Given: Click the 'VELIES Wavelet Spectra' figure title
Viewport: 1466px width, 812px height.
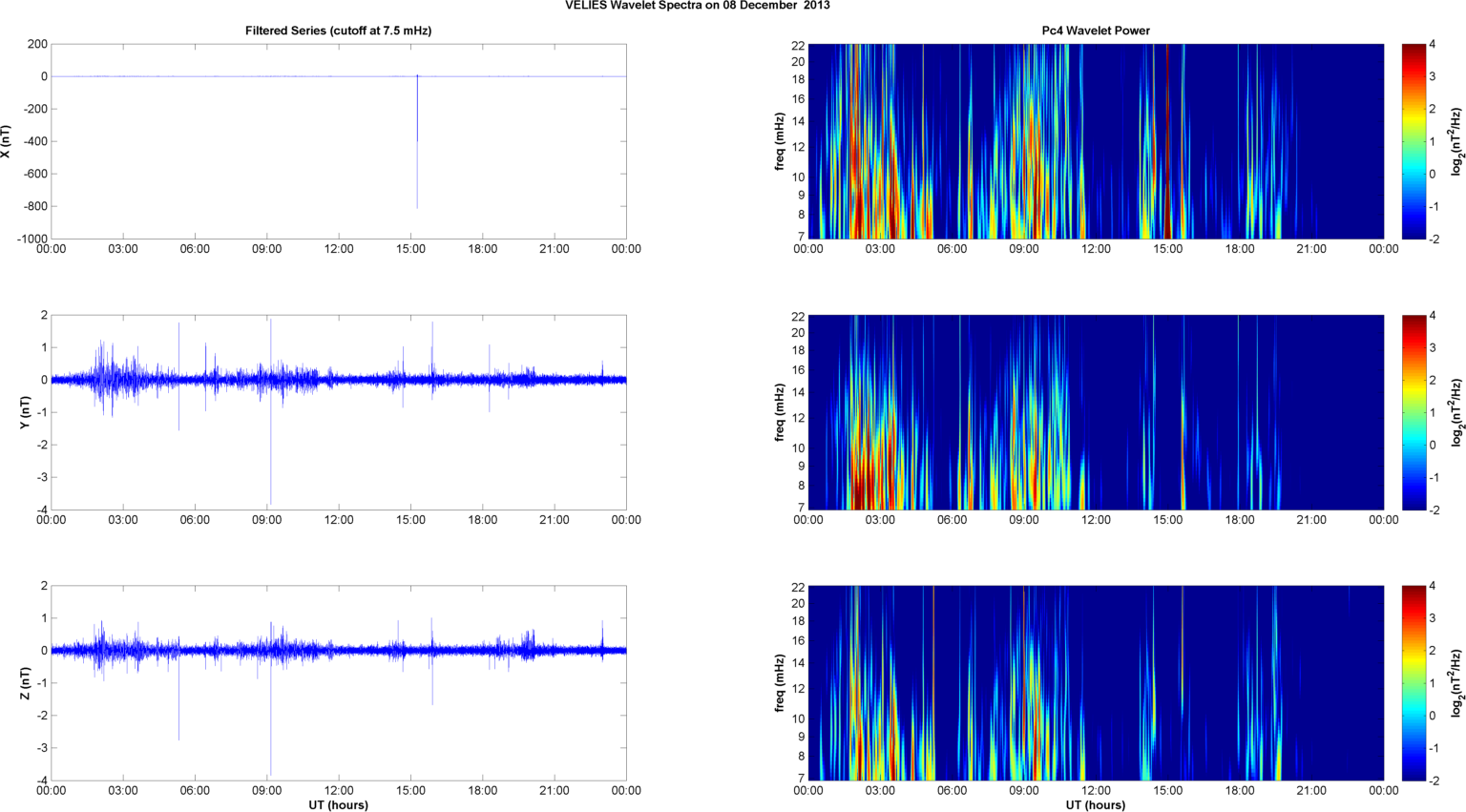Looking at the screenshot, I should click(697, 6).
